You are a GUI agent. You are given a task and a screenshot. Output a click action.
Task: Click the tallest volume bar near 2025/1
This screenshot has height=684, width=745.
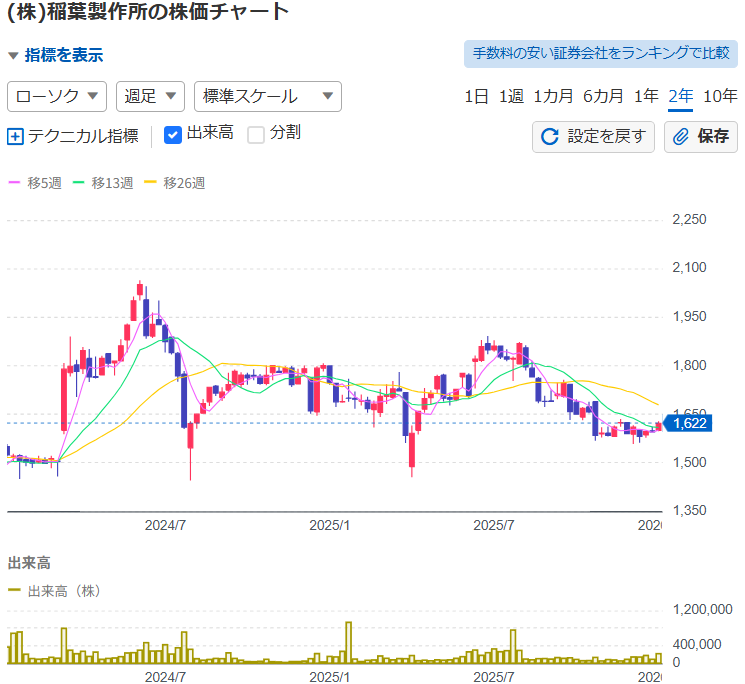click(x=348, y=642)
